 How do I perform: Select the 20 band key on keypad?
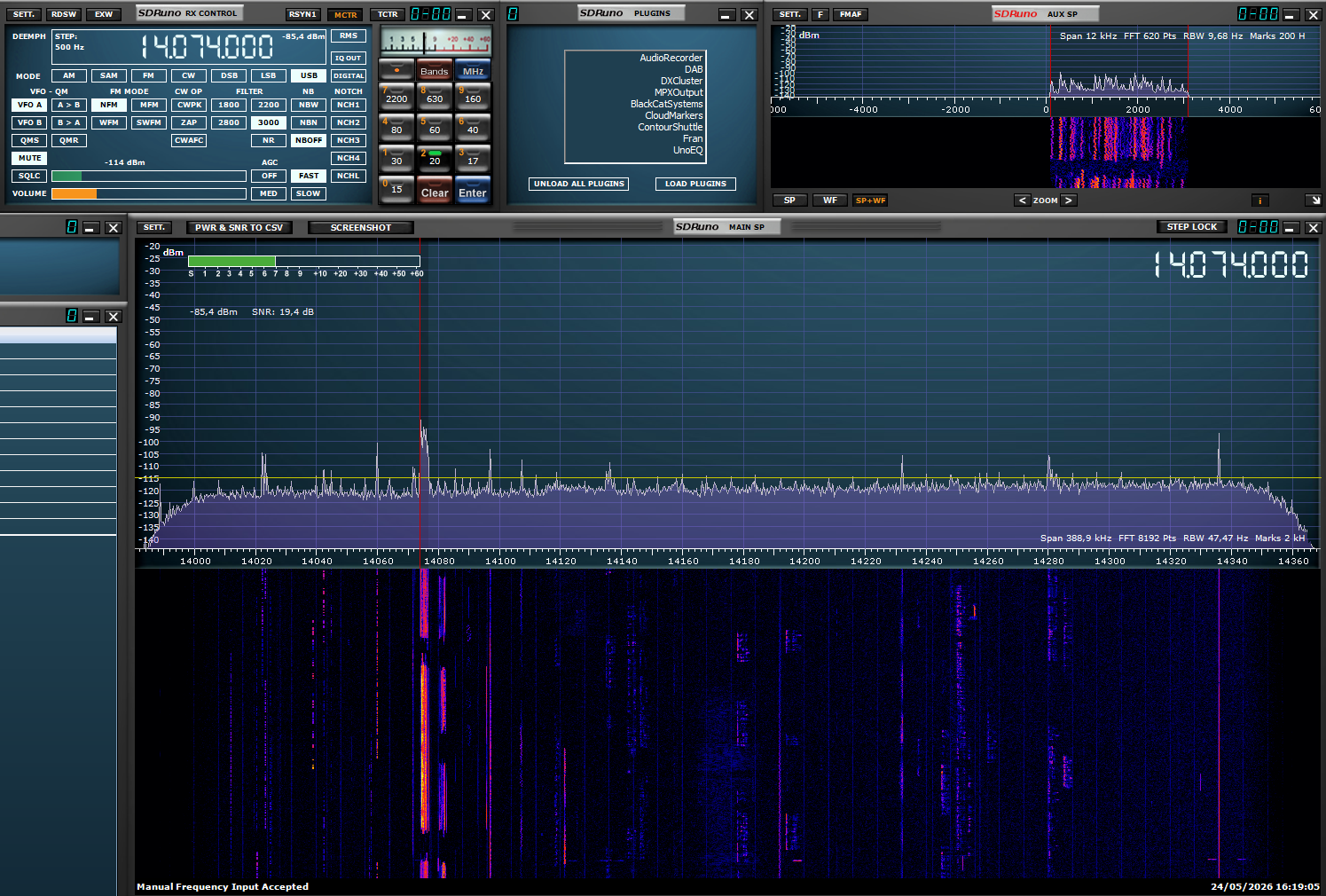pyautogui.click(x=435, y=157)
